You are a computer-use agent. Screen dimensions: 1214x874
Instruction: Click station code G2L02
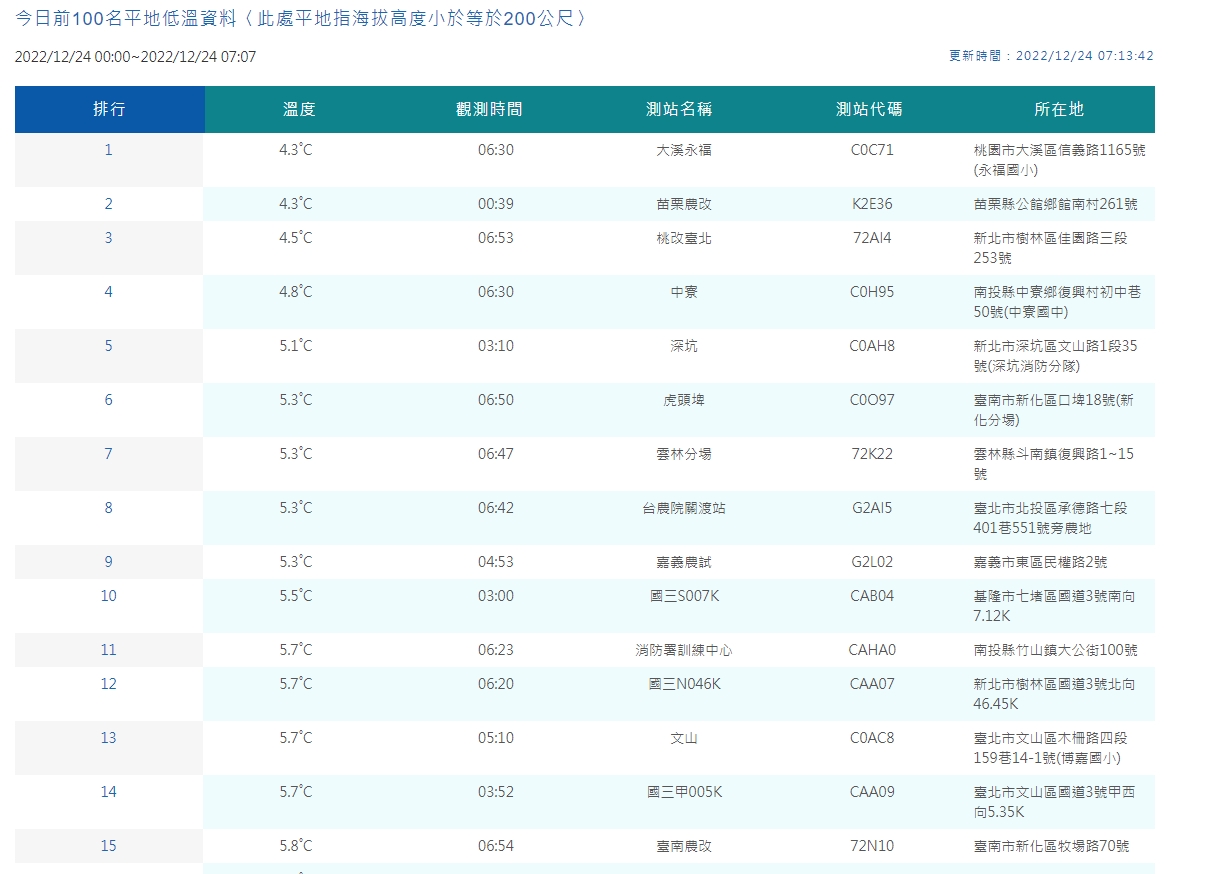pos(872,562)
